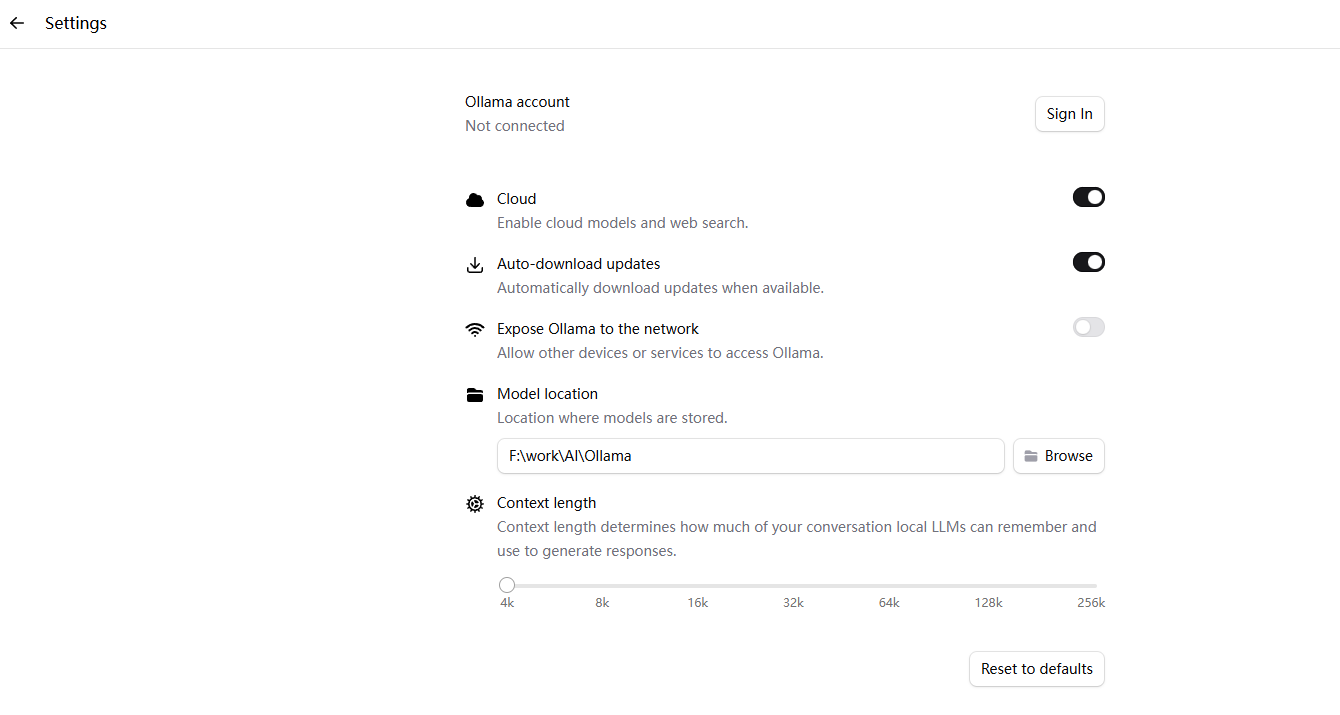Set context length slider to 32k
Viewport: 1340px width, 715px height.
coord(793,585)
